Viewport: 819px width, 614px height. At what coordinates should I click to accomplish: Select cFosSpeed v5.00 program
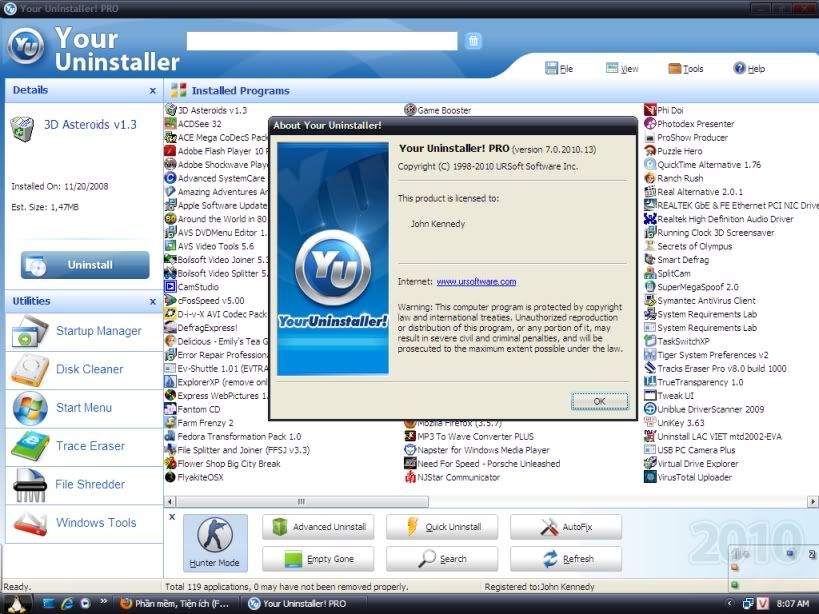tap(205, 300)
